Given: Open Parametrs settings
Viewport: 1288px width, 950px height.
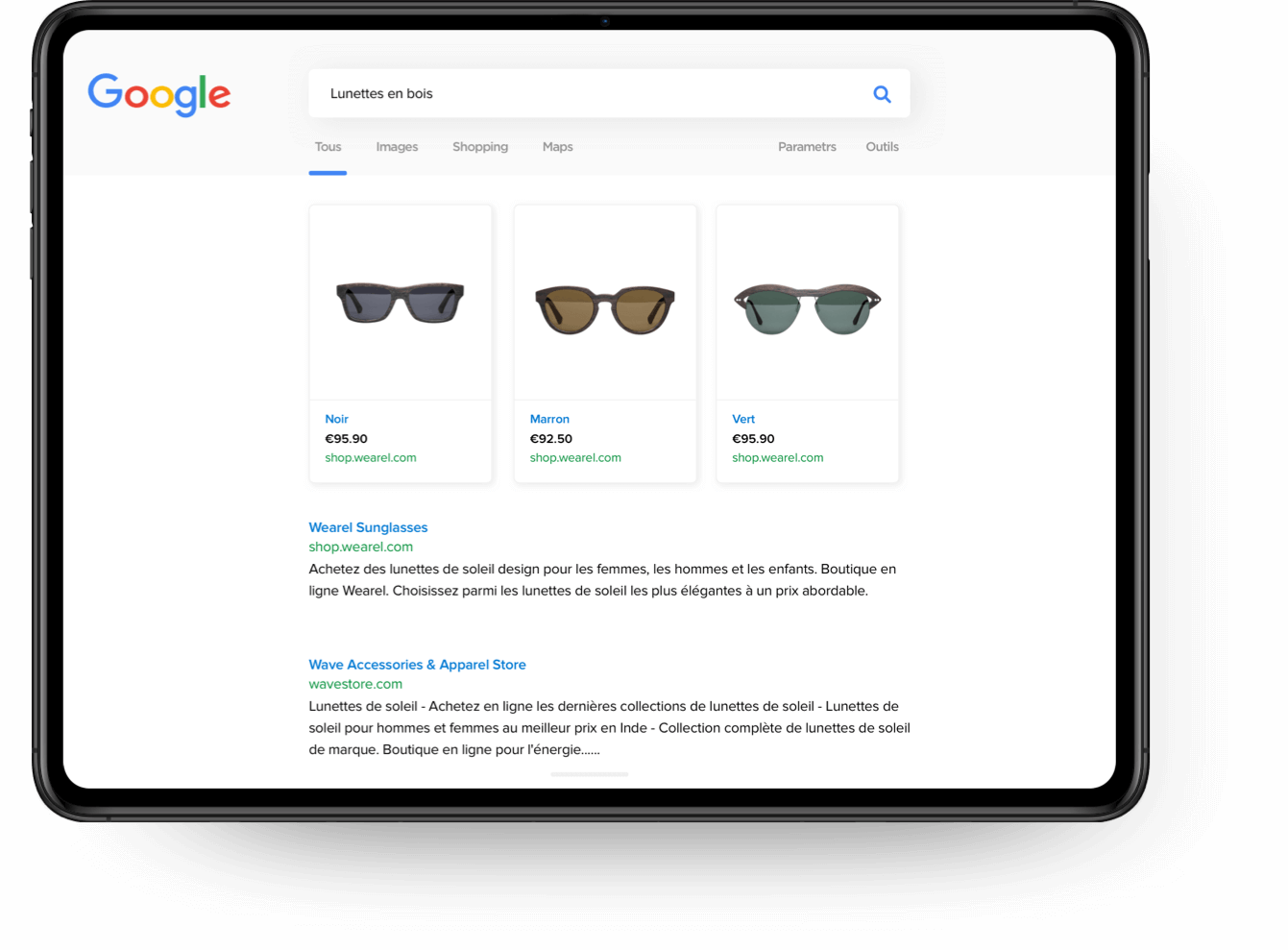Looking at the screenshot, I should click(807, 147).
